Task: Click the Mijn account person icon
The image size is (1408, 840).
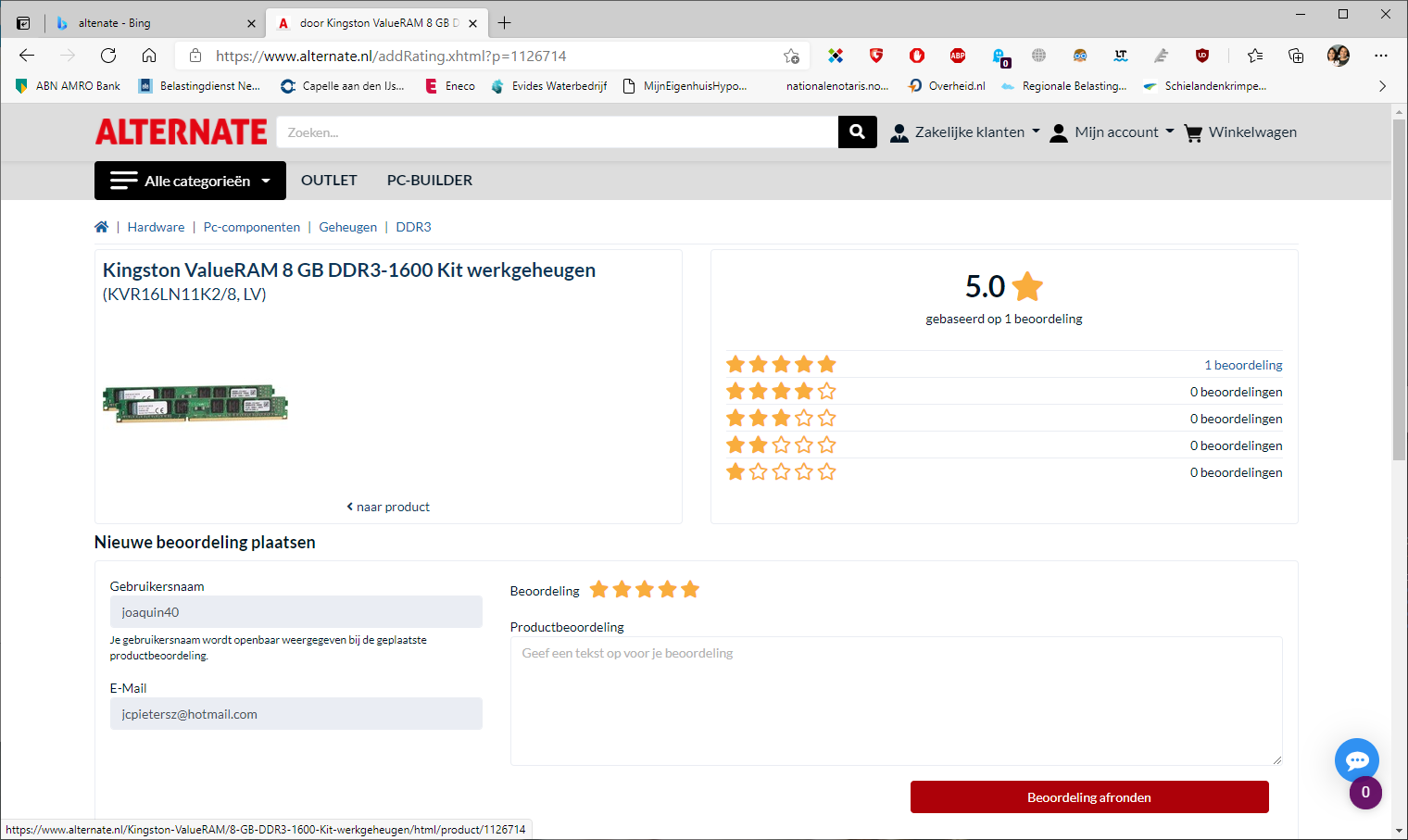Action: tap(1059, 132)
